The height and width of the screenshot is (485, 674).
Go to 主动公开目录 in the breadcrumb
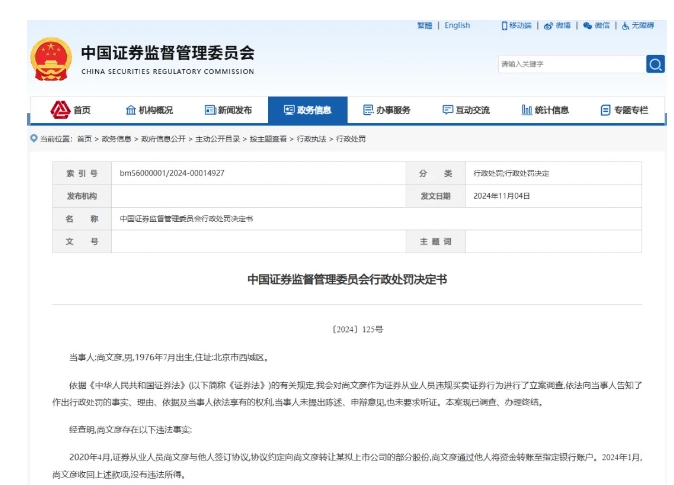tap(218, 139)
